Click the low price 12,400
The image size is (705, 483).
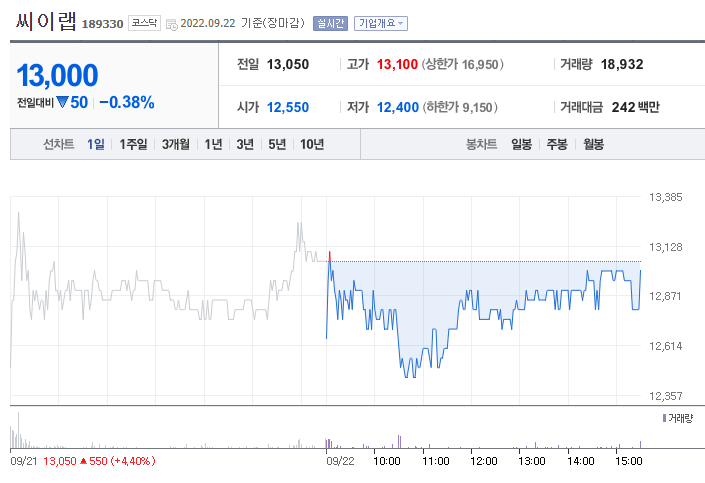[x=398, y=107]
